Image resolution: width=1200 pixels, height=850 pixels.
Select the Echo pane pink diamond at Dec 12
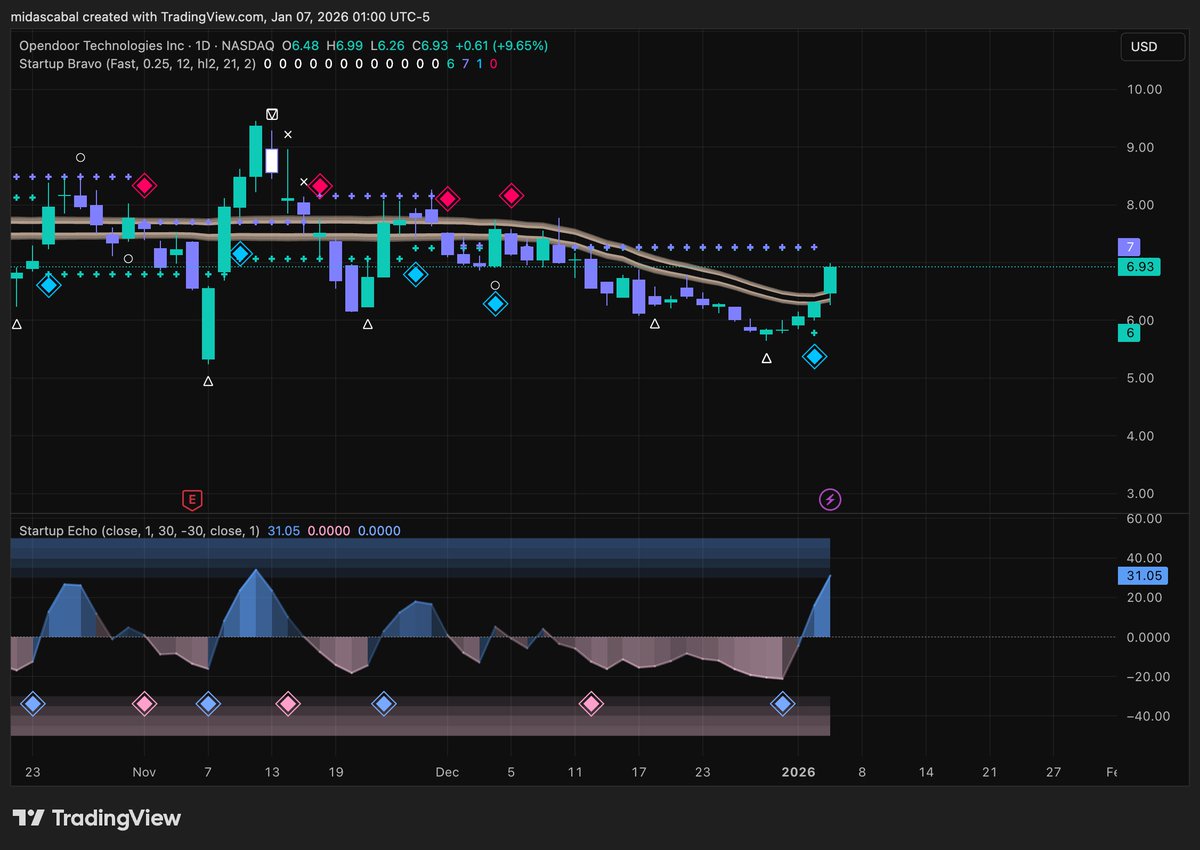tap(591, 704)
